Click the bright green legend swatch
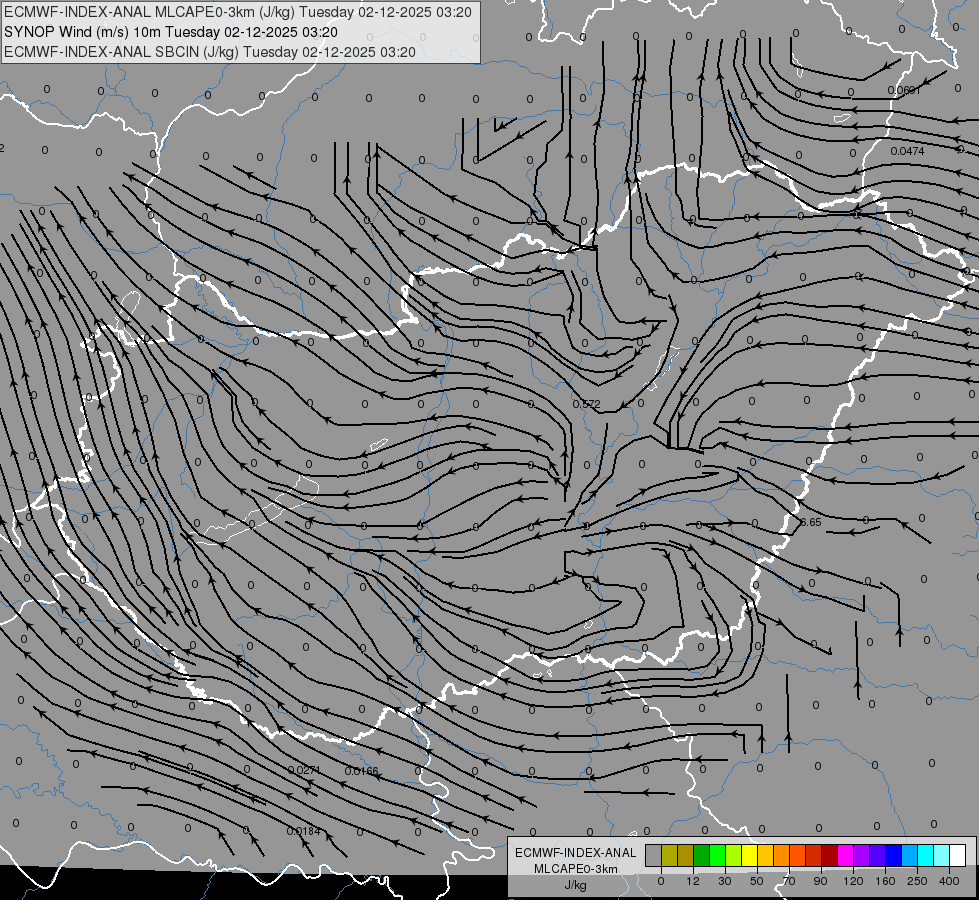The height and width of the screenshot is (900, 979). pos(717,855)
